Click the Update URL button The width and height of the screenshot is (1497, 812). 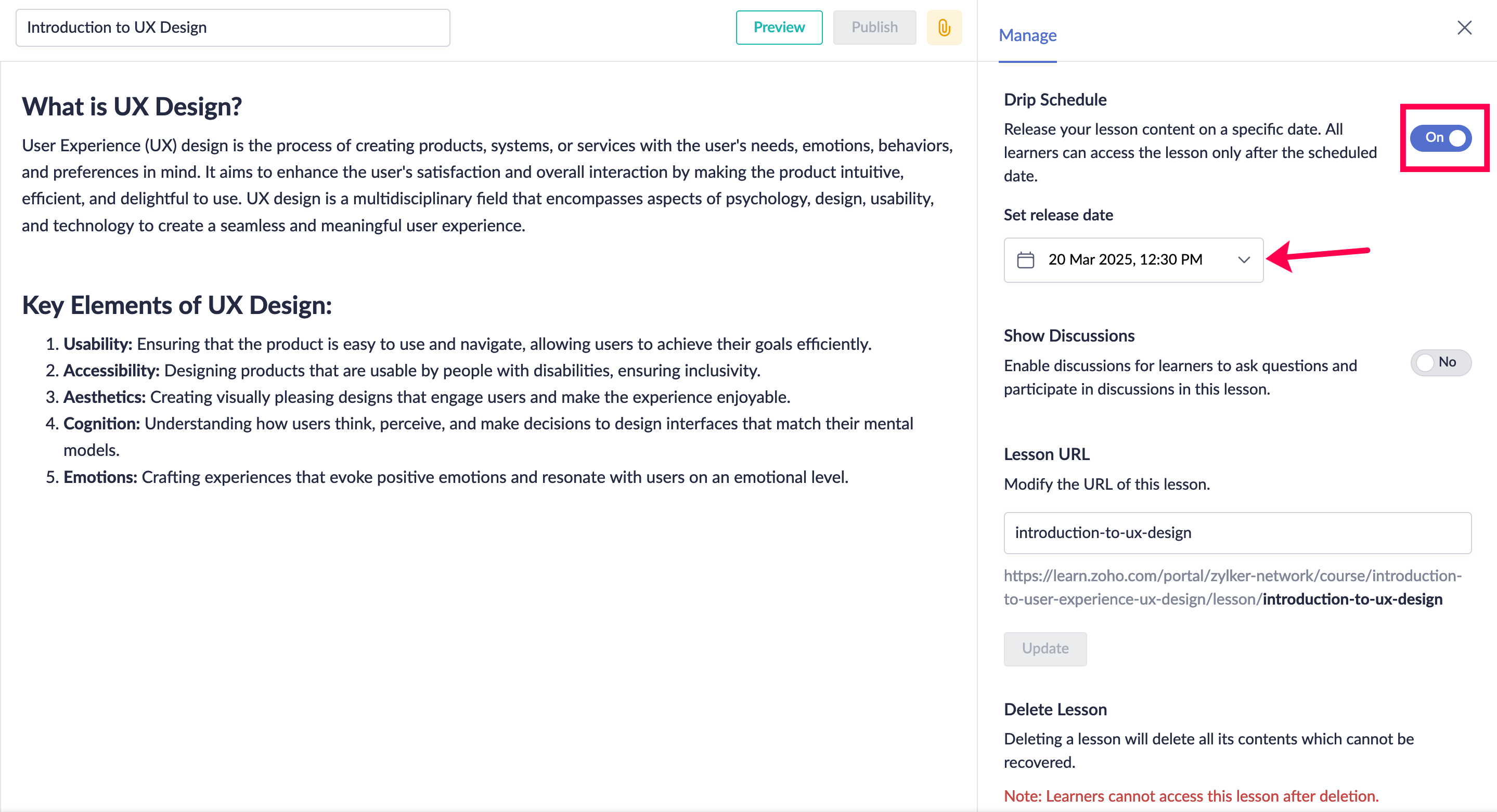pos(1044,648)
